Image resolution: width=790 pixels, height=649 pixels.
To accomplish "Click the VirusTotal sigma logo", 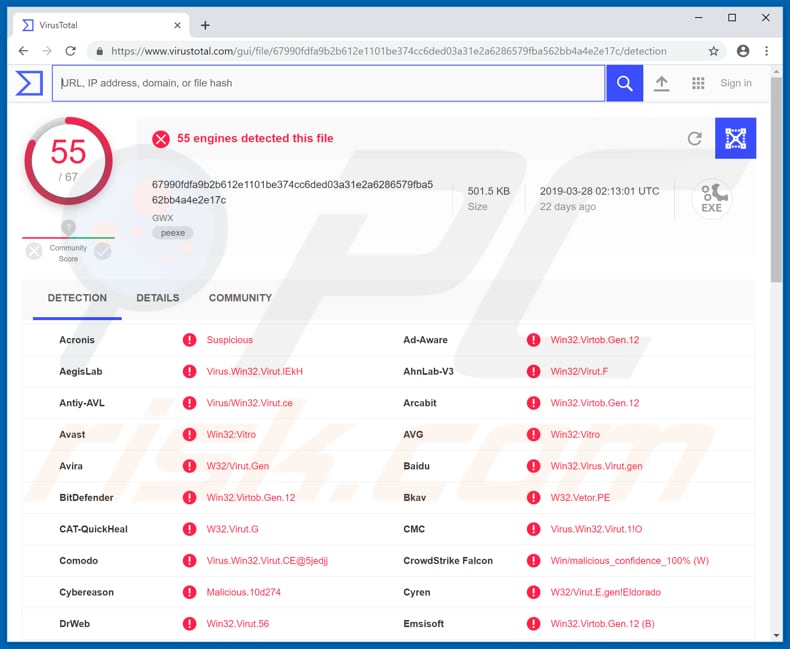I will pyautogui.click(x=29, y=83).
